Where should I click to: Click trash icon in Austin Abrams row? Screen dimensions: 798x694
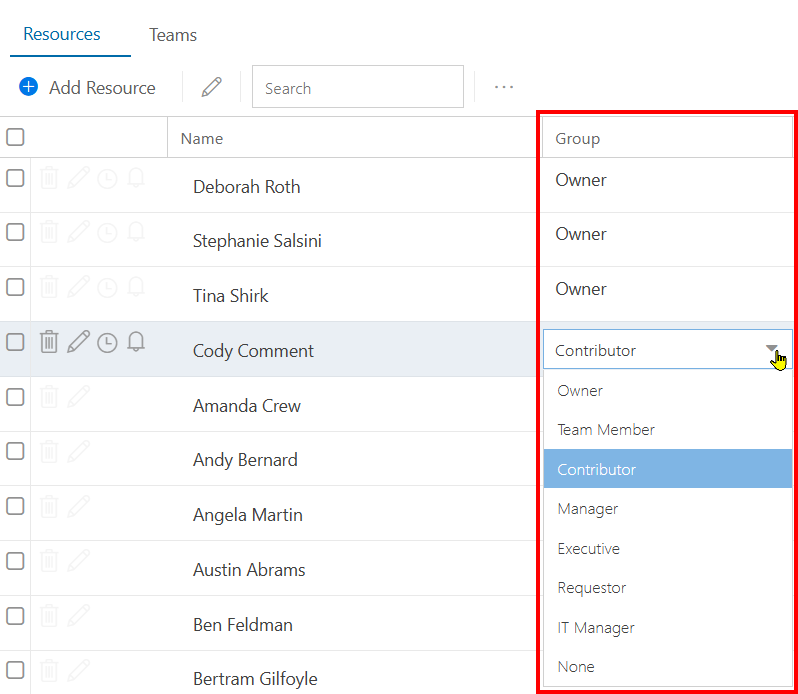pyautogui.click(x=49, y=560)
